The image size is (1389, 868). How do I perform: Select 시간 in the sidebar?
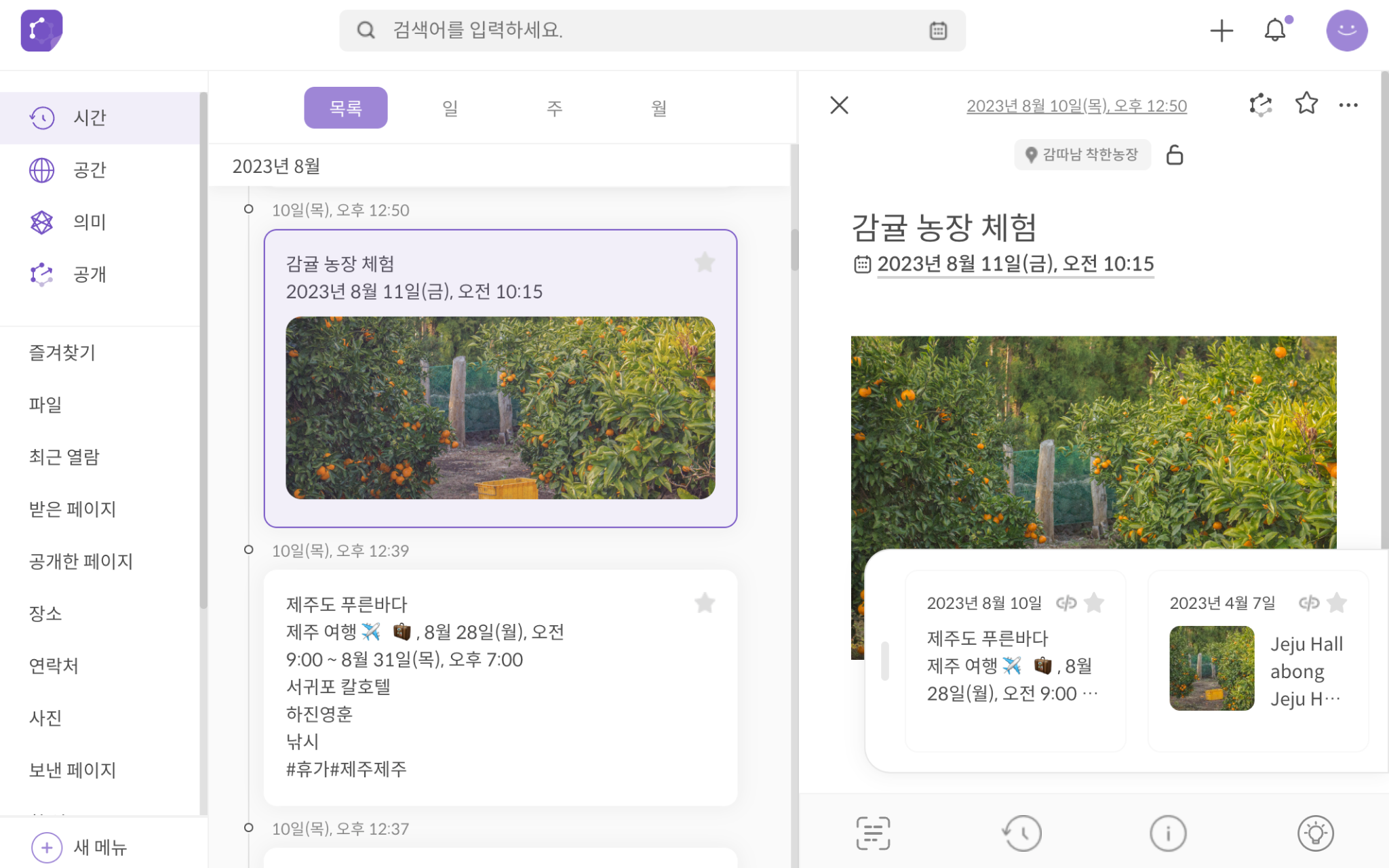coord(100,117)
